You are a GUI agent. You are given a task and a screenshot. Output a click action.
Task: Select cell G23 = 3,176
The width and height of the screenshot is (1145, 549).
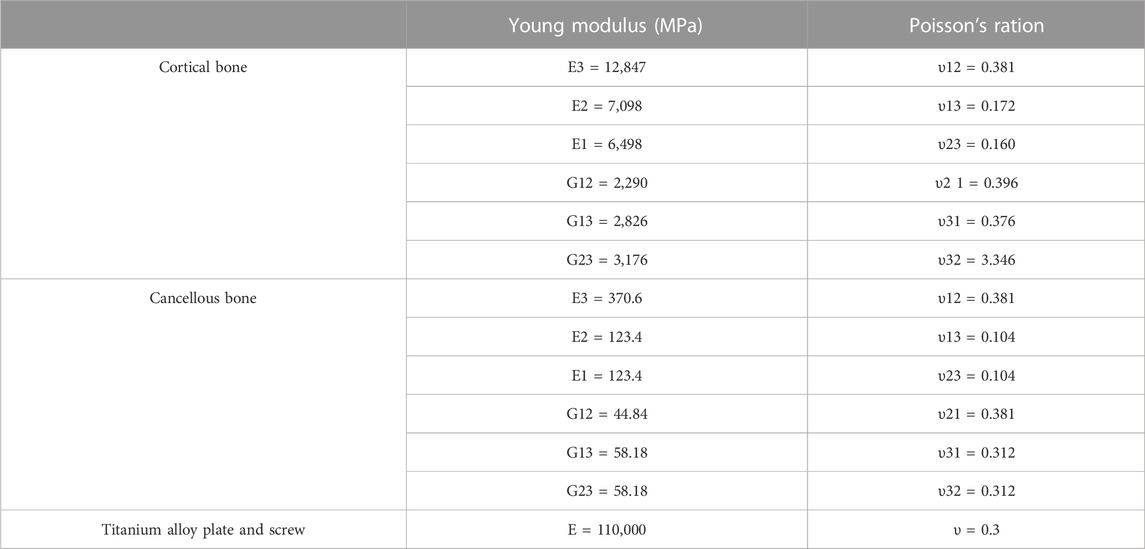606,260
